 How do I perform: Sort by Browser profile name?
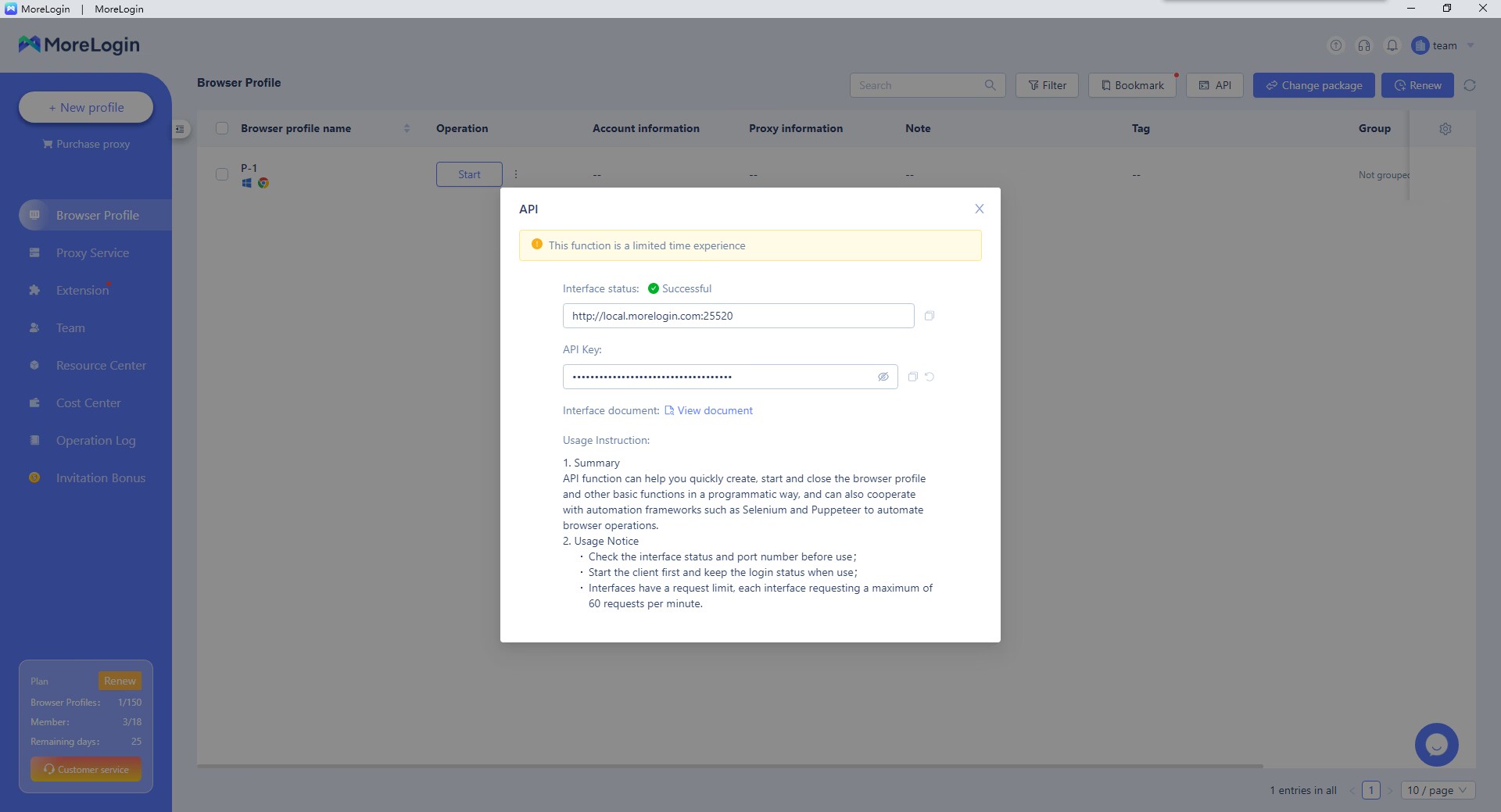[407, 128]
